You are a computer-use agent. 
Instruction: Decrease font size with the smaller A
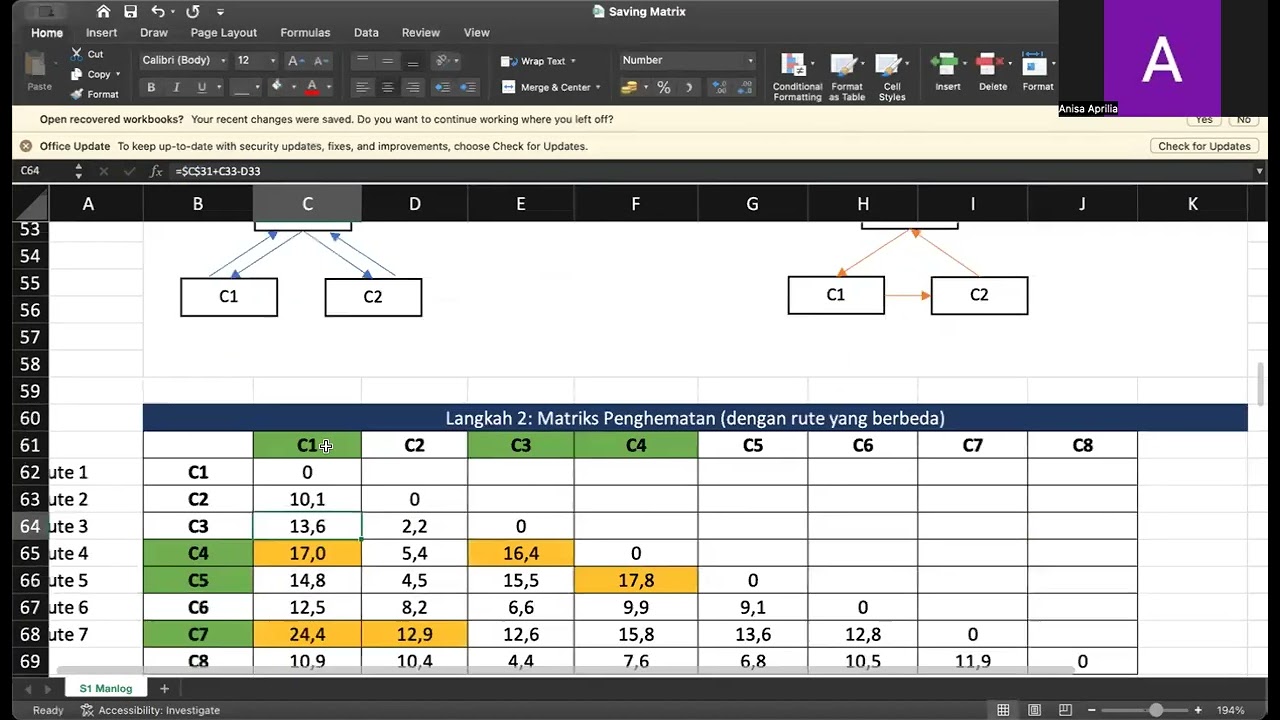click(x=321, y=61)
